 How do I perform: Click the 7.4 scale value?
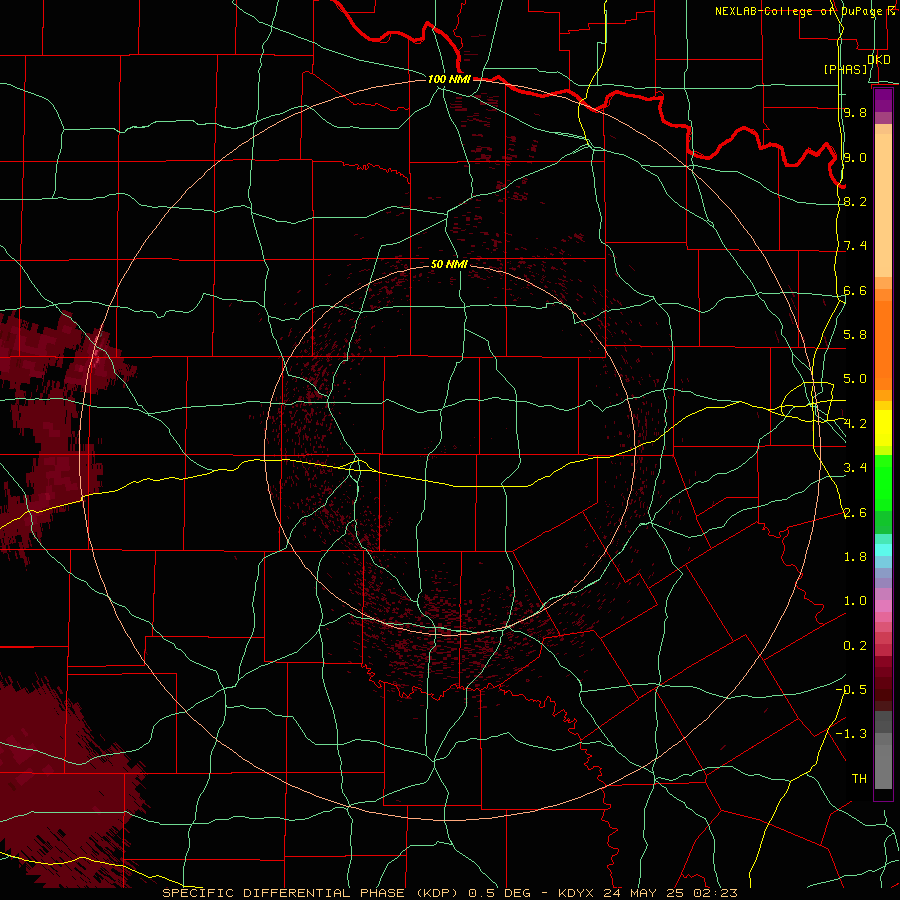click(855, 246)
